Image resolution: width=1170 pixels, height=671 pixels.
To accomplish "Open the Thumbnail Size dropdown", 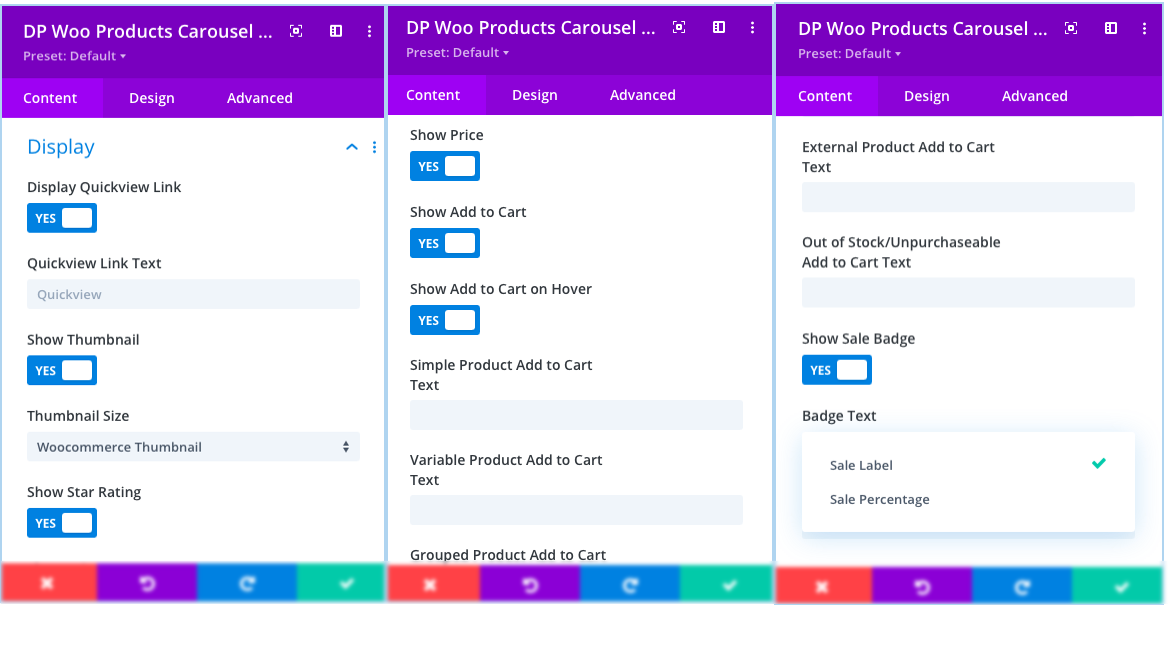I will [193, 446].
